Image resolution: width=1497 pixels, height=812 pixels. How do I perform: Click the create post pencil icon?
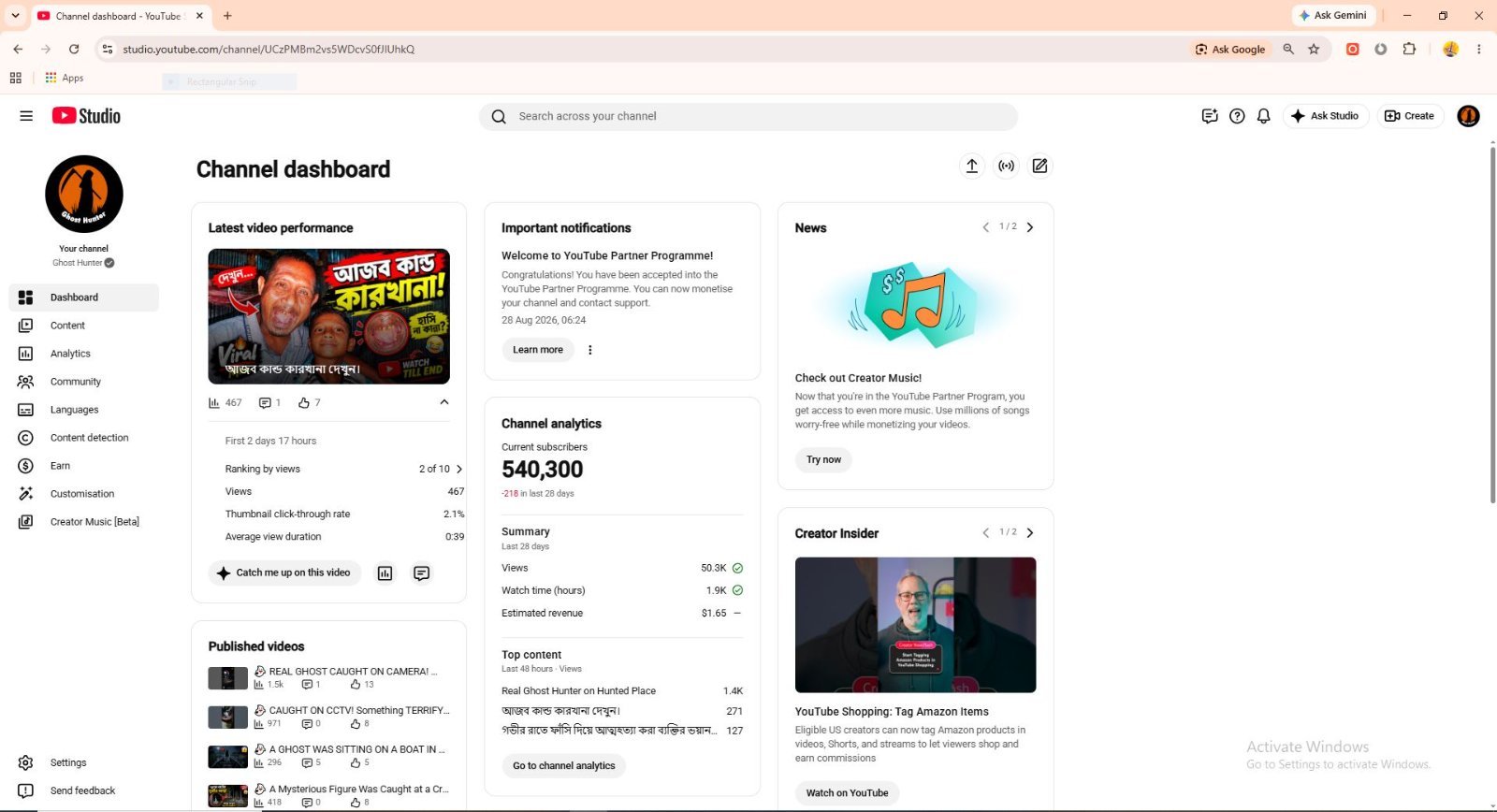(x=1039, y=166)
